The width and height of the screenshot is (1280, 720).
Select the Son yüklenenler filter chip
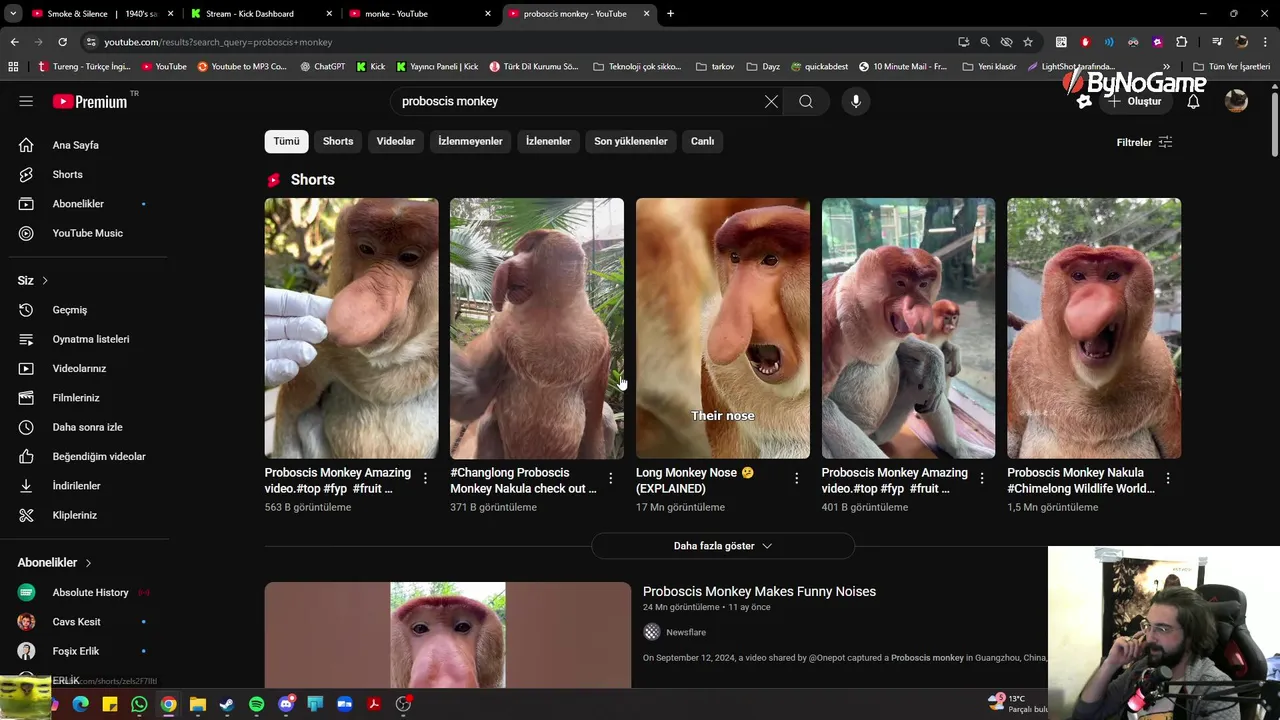point(631,141)
